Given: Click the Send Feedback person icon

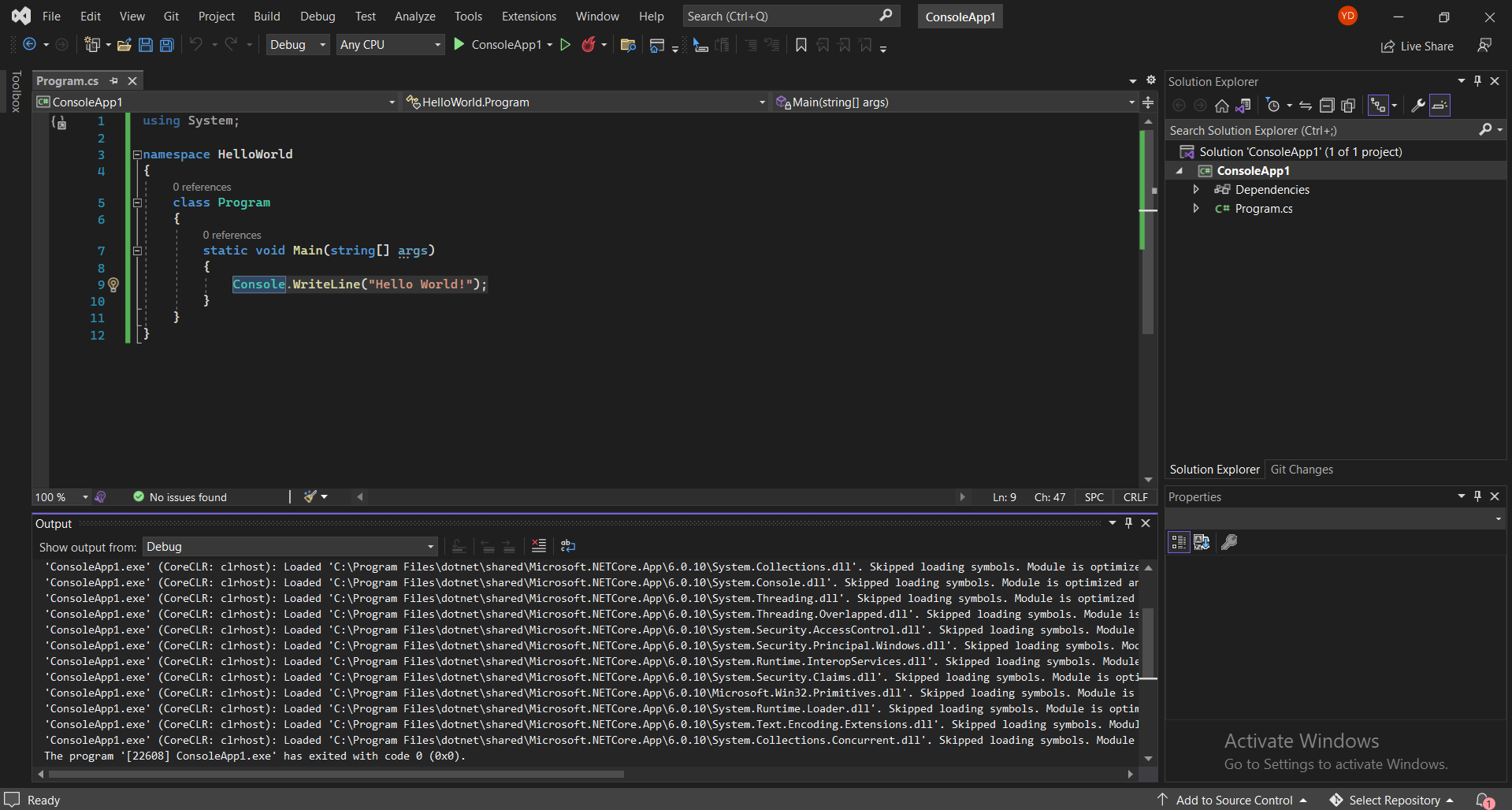Looking at the screenshot, I should point(1484,46).
